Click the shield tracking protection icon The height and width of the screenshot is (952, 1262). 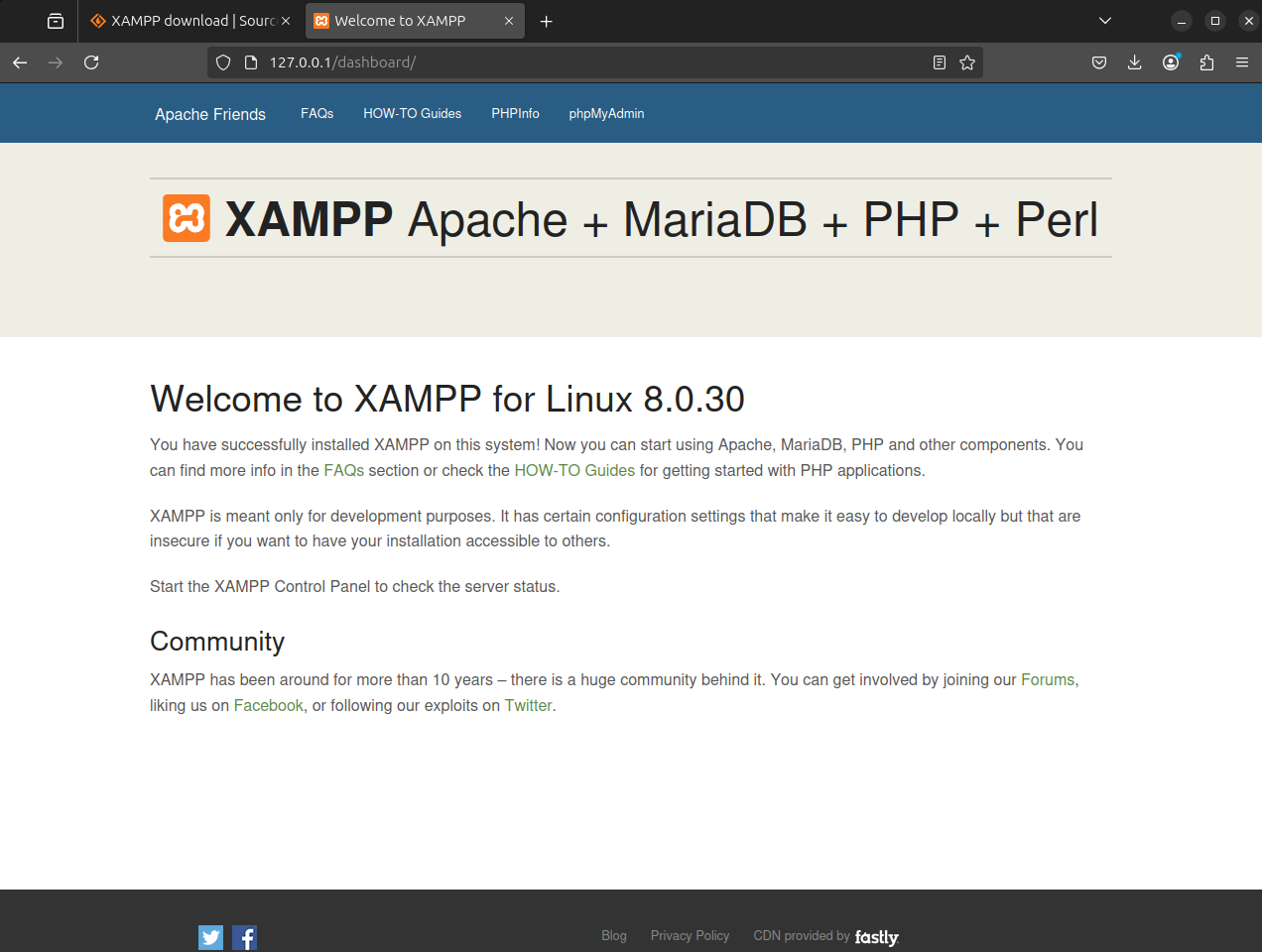pos(223,62)
